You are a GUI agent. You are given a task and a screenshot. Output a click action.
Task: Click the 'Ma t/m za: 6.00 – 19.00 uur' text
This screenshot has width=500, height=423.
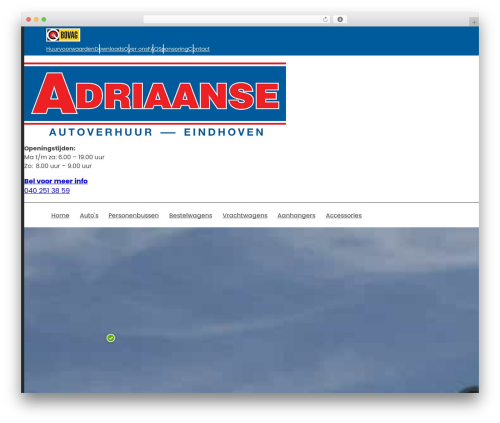click(x=64, y=157)
